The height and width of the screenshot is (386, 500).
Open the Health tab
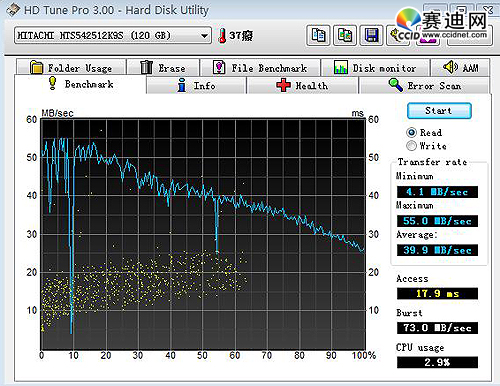click(302, 86)
